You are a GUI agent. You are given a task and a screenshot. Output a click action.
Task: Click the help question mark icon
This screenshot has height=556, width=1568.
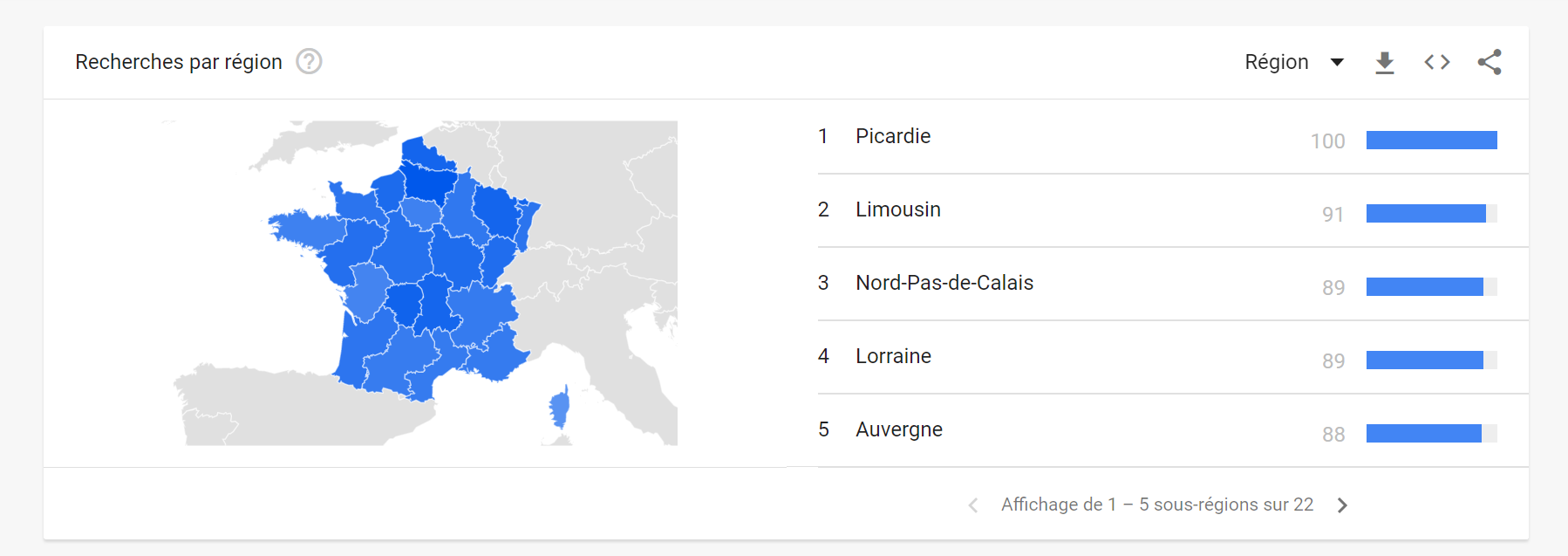[x=309, y=62]
